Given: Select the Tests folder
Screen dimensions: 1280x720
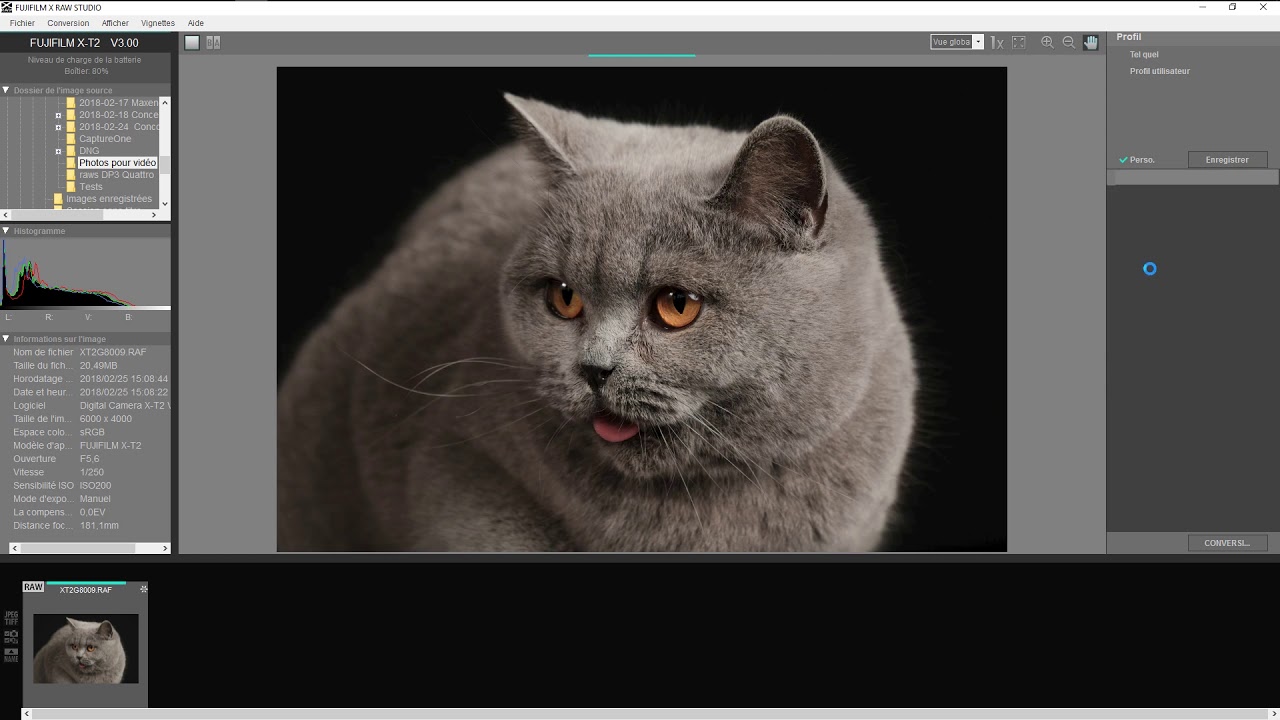Looking at the screenshot, I should click(x=91, y=187).
